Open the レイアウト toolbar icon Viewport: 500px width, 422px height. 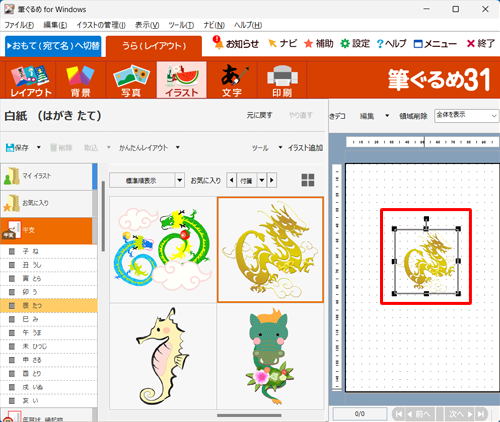click(x=31, y=80)
